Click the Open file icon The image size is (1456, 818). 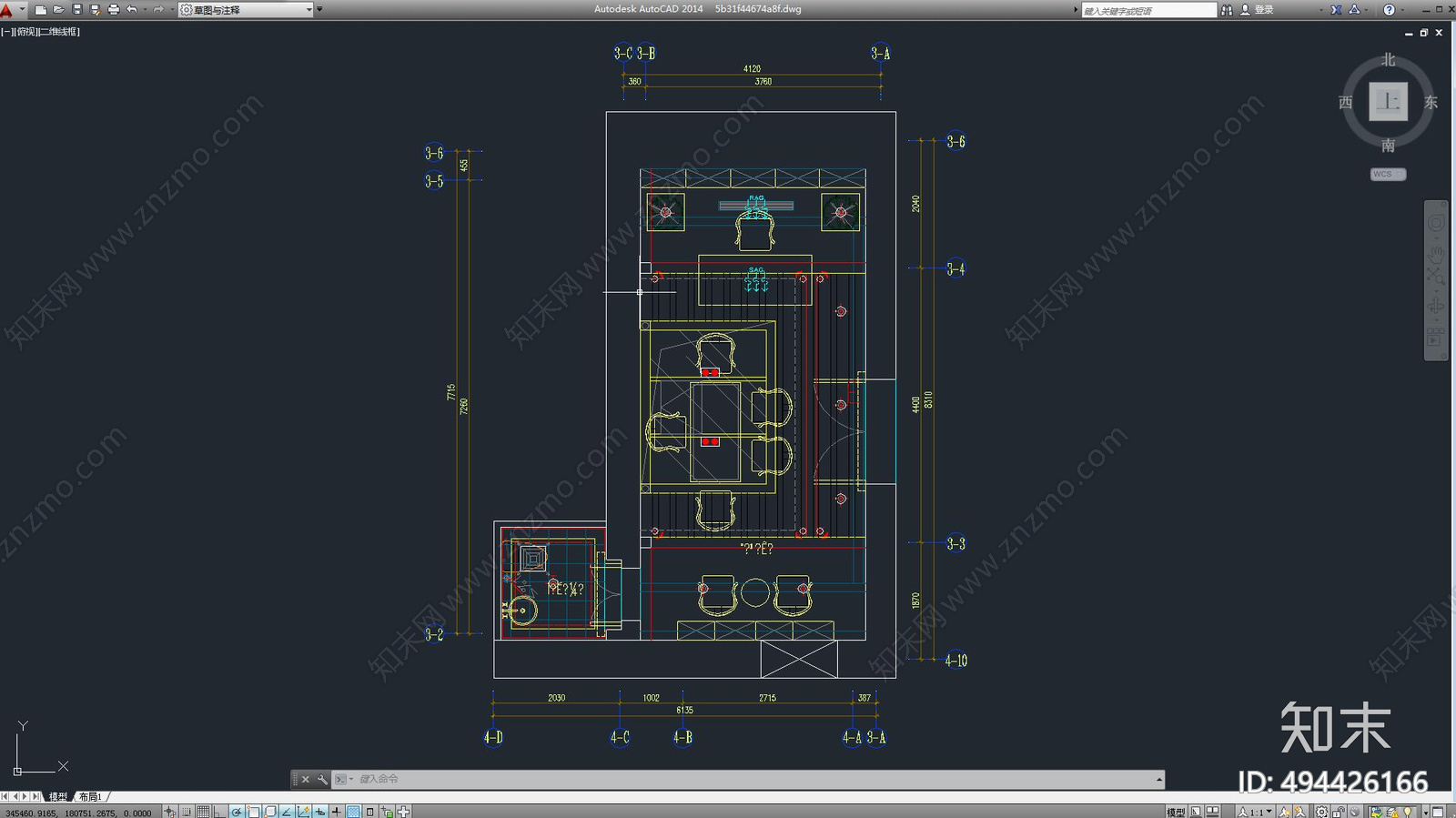pyautogui.click(x=59, y=10)
